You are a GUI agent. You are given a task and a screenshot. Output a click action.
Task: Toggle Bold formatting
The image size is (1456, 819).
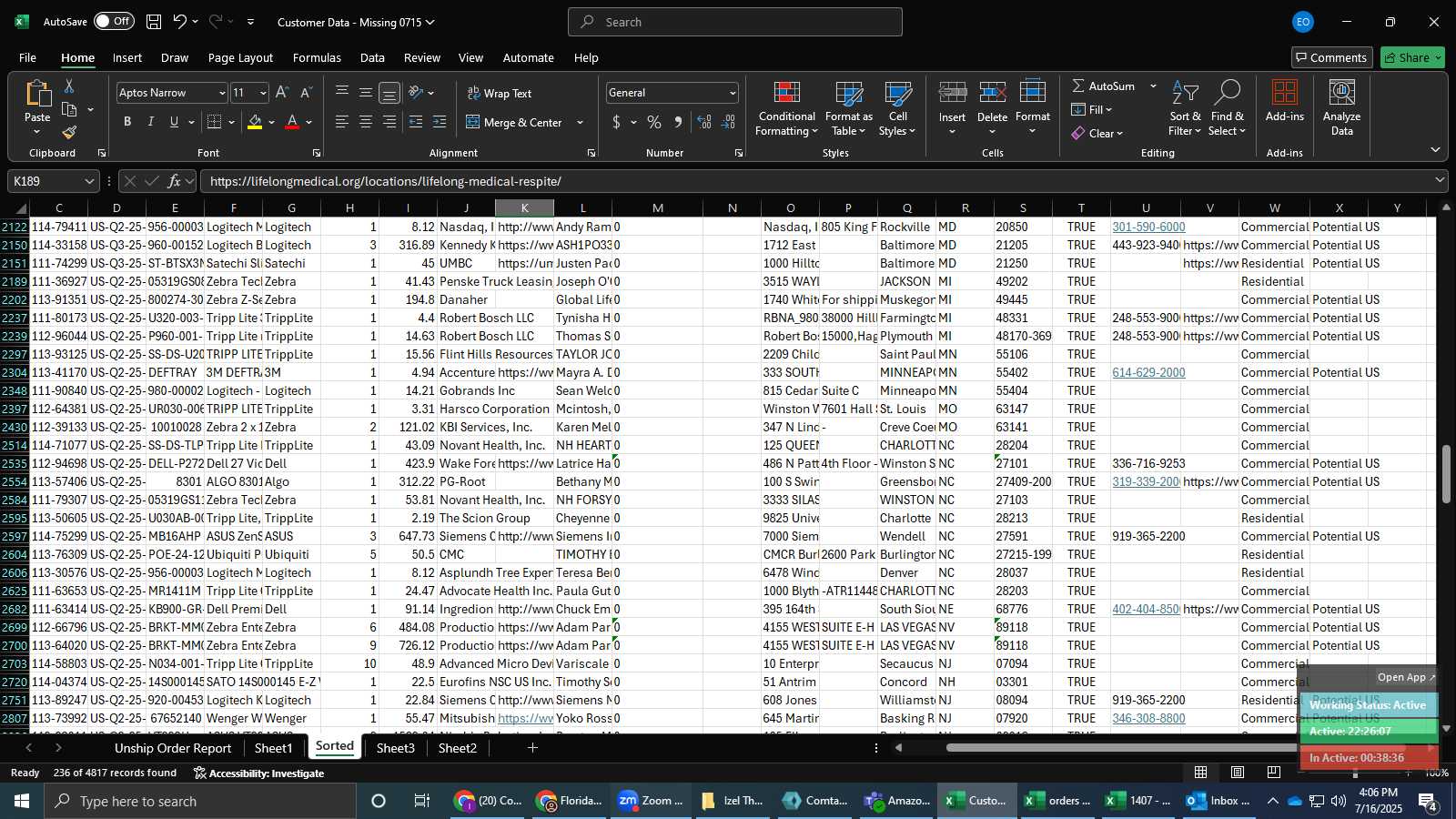click(127, 122)
